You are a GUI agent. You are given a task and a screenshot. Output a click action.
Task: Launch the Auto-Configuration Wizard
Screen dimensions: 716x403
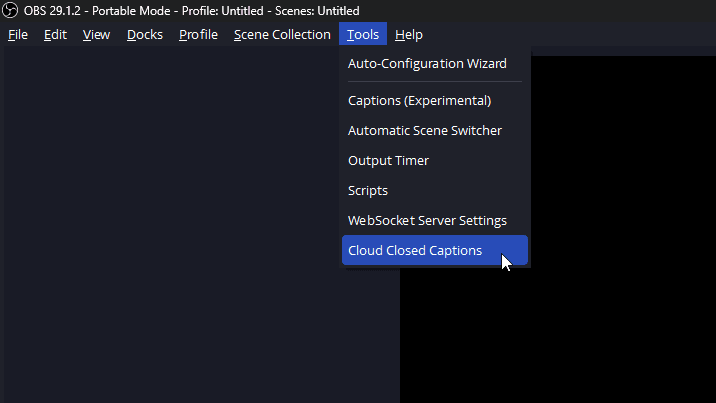(427, 64)
